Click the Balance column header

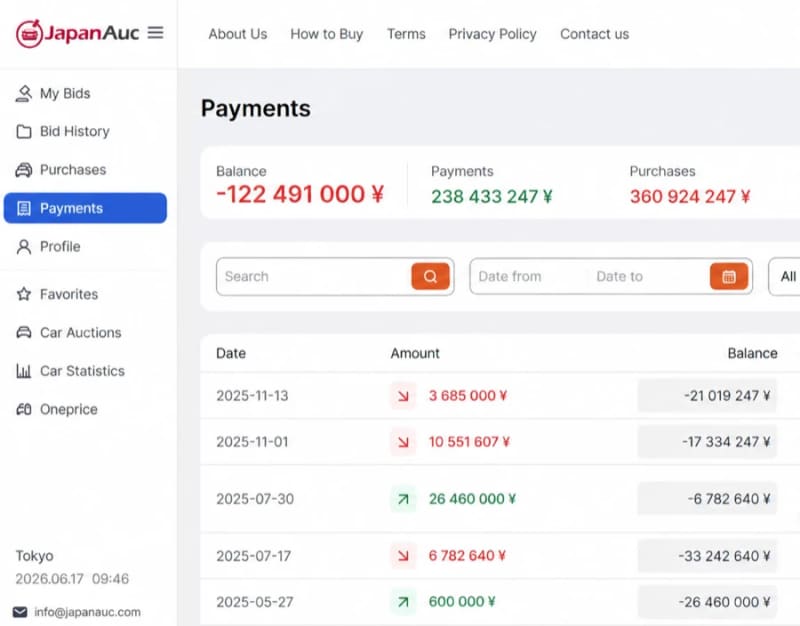coord(753,353)
